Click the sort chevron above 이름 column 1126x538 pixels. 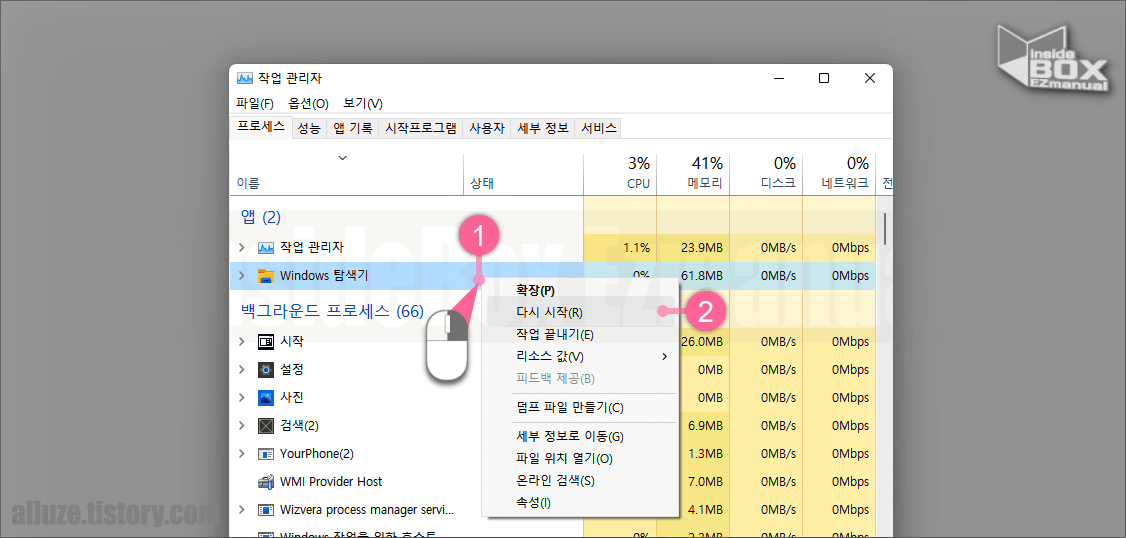click(343, 157)
